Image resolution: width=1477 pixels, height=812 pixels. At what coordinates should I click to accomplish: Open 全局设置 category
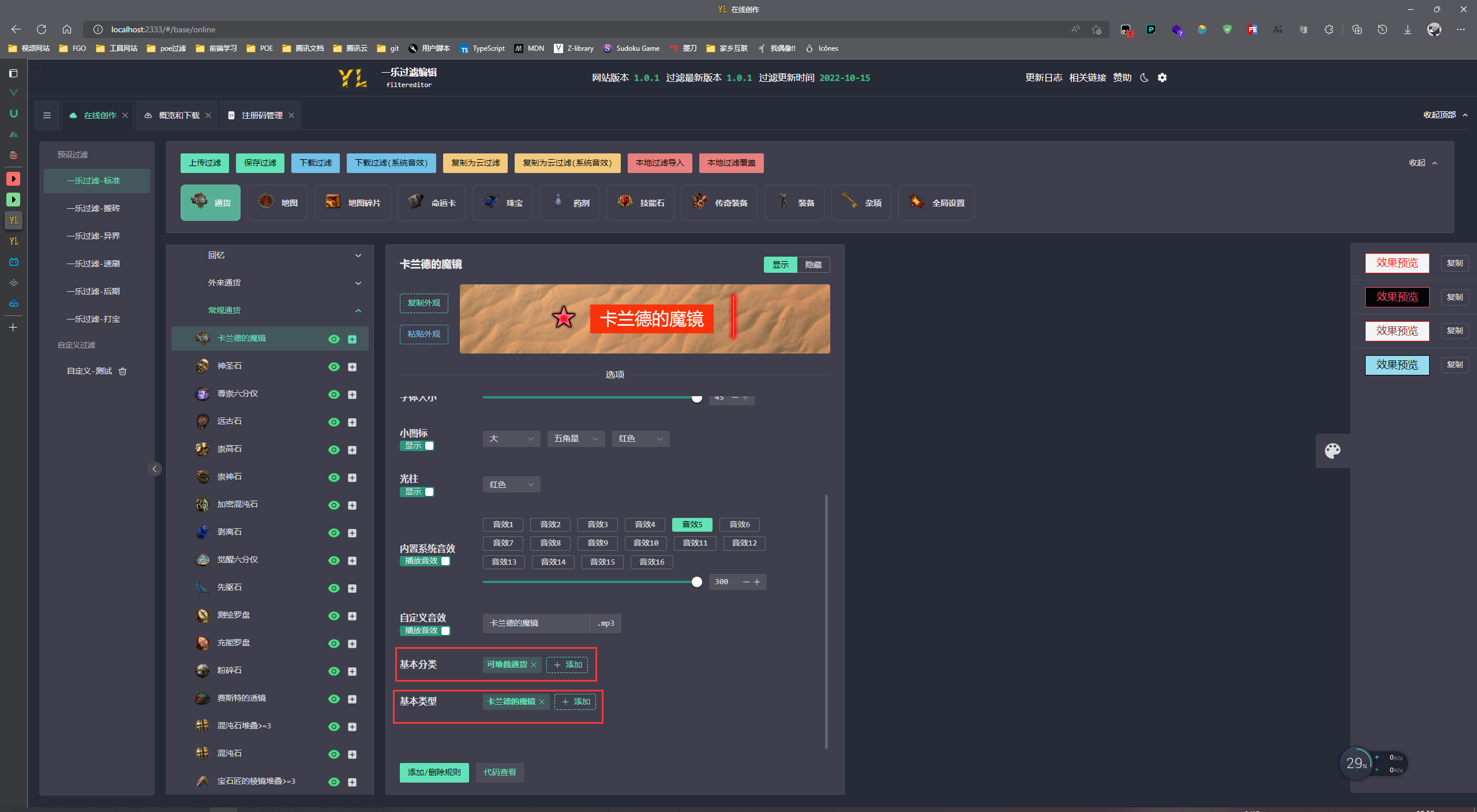point(936,202)
